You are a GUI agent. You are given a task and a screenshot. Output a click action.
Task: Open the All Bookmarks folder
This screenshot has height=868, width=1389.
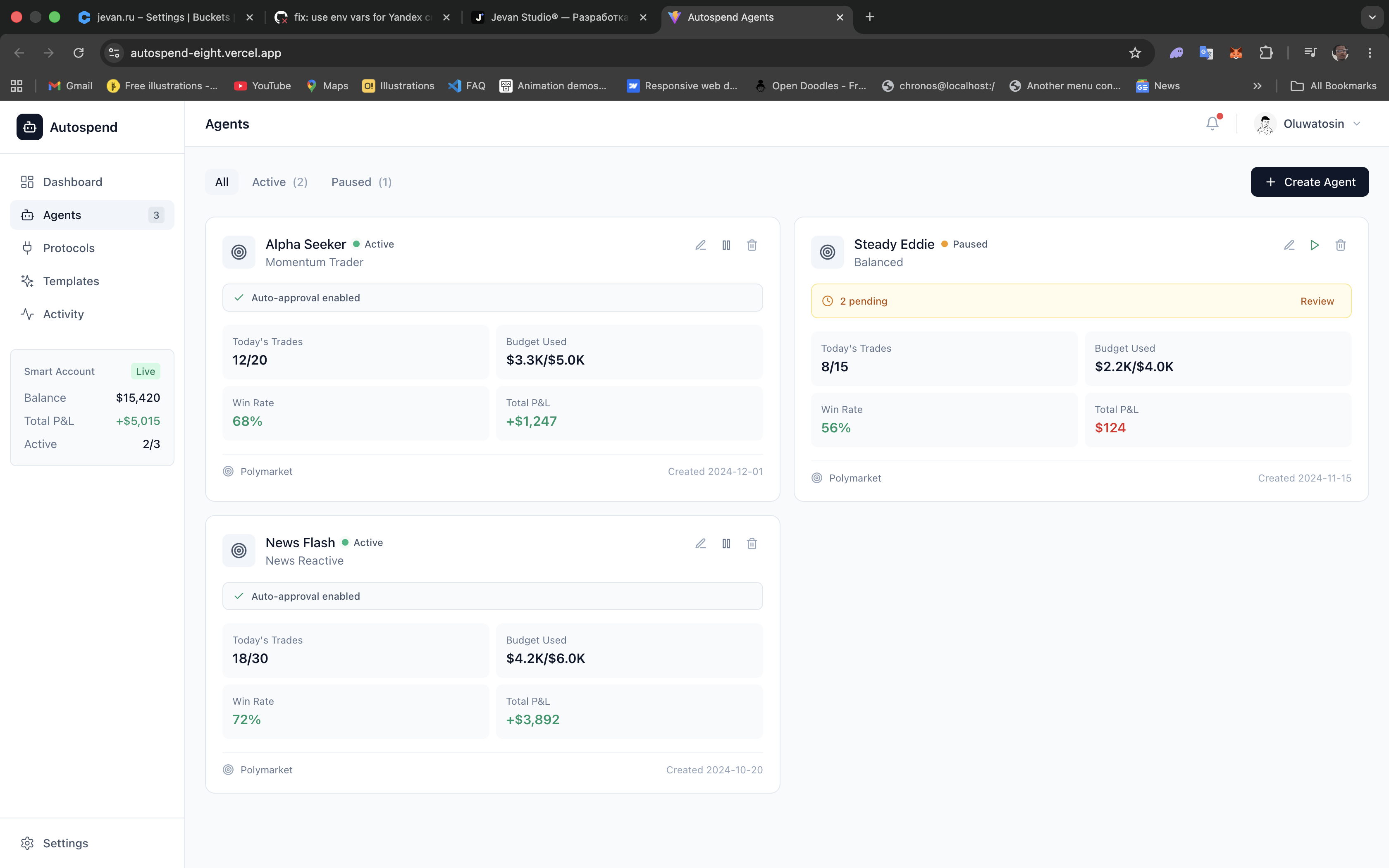[x=1333, y=86]
